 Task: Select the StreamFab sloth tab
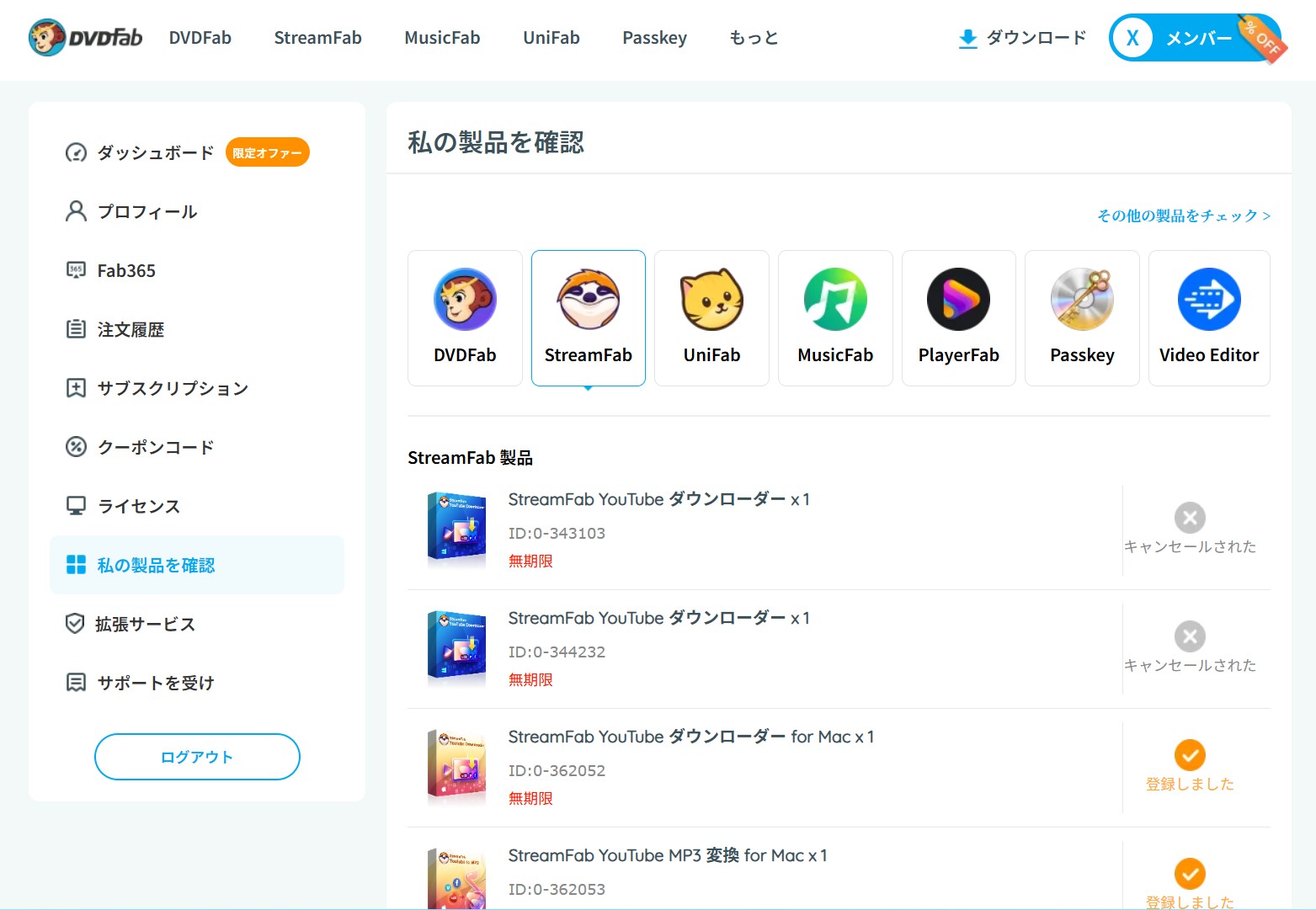589,318
